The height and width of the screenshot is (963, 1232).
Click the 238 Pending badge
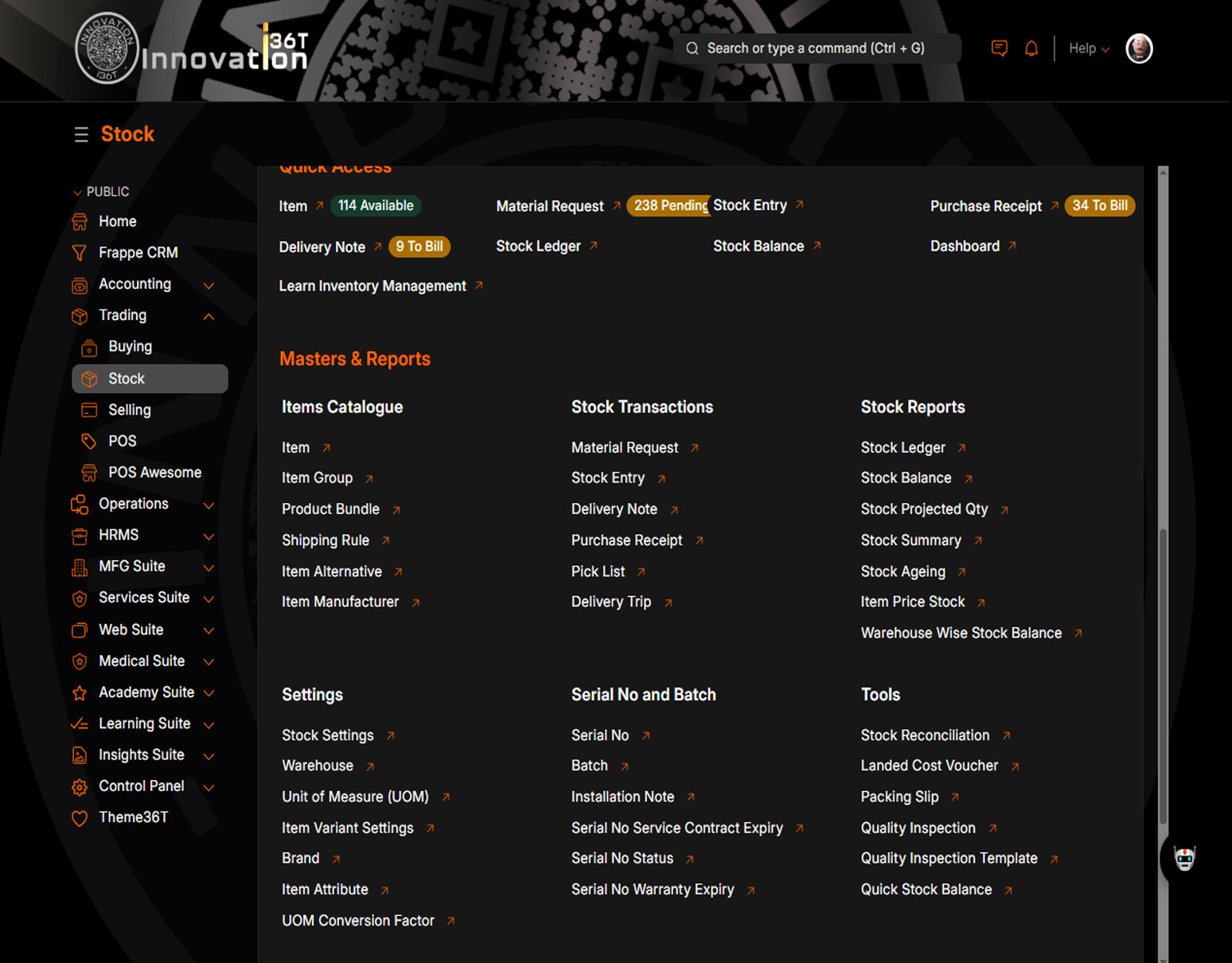669,206
